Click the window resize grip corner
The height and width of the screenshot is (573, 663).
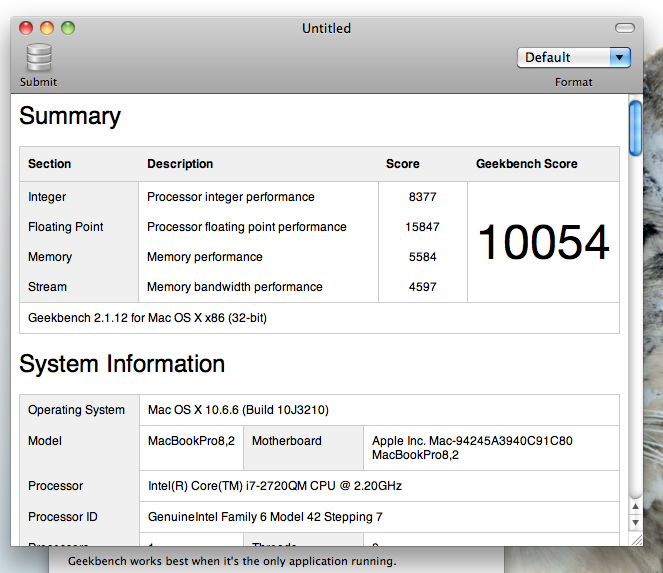(x=636, y=539)
